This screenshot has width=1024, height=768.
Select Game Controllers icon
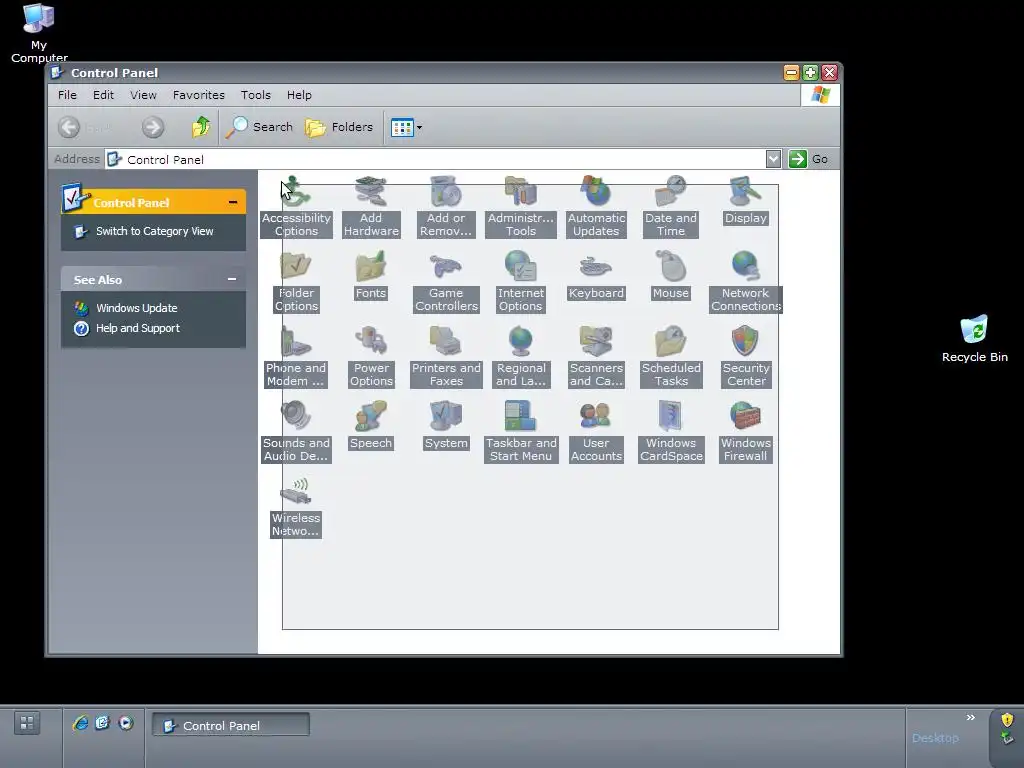(x=446, y=281)
